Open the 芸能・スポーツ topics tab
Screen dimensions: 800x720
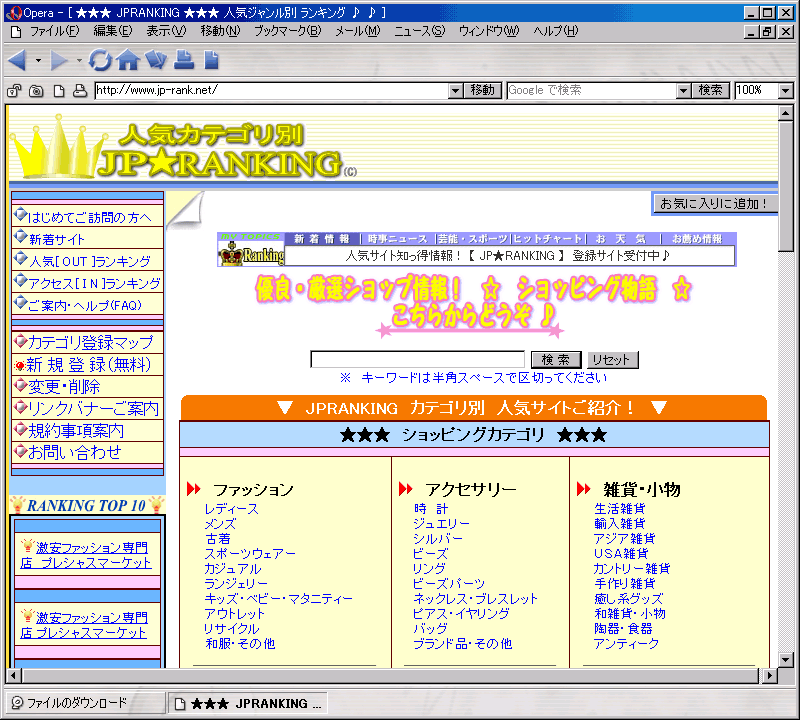click(x=472, y=239)
